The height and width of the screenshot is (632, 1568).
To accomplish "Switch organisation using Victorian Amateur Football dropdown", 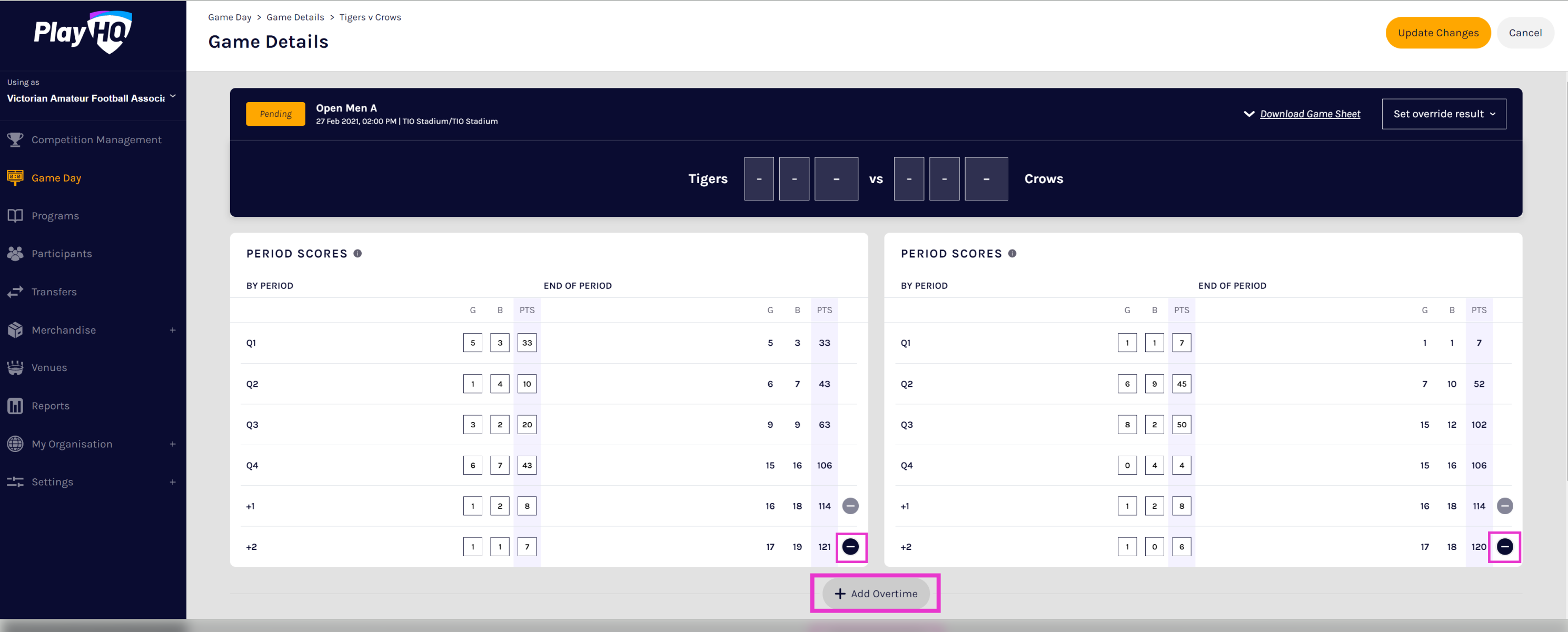I will (x=91, y=98).
